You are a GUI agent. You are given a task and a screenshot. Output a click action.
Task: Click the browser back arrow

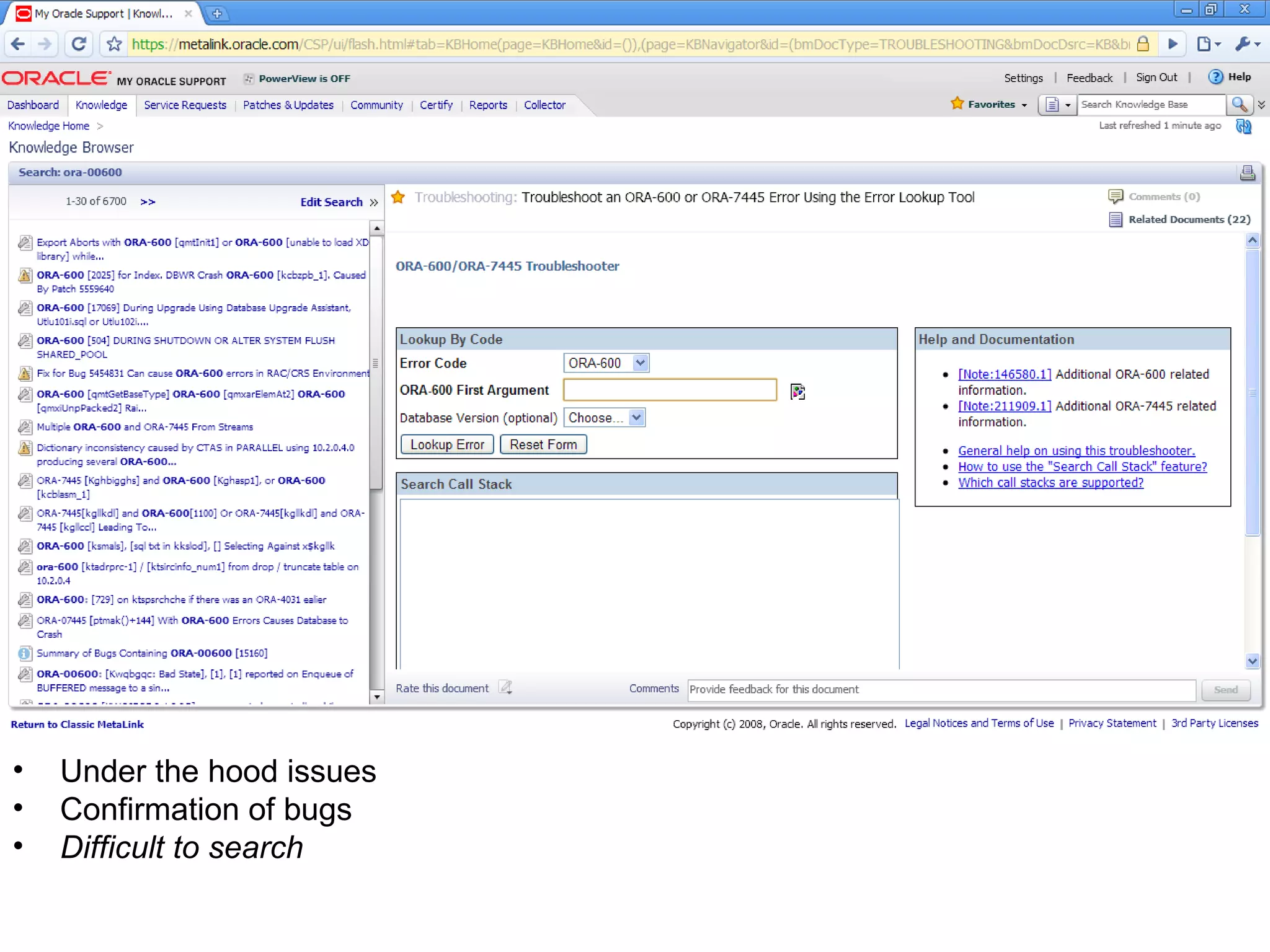(x=18, y=44)
